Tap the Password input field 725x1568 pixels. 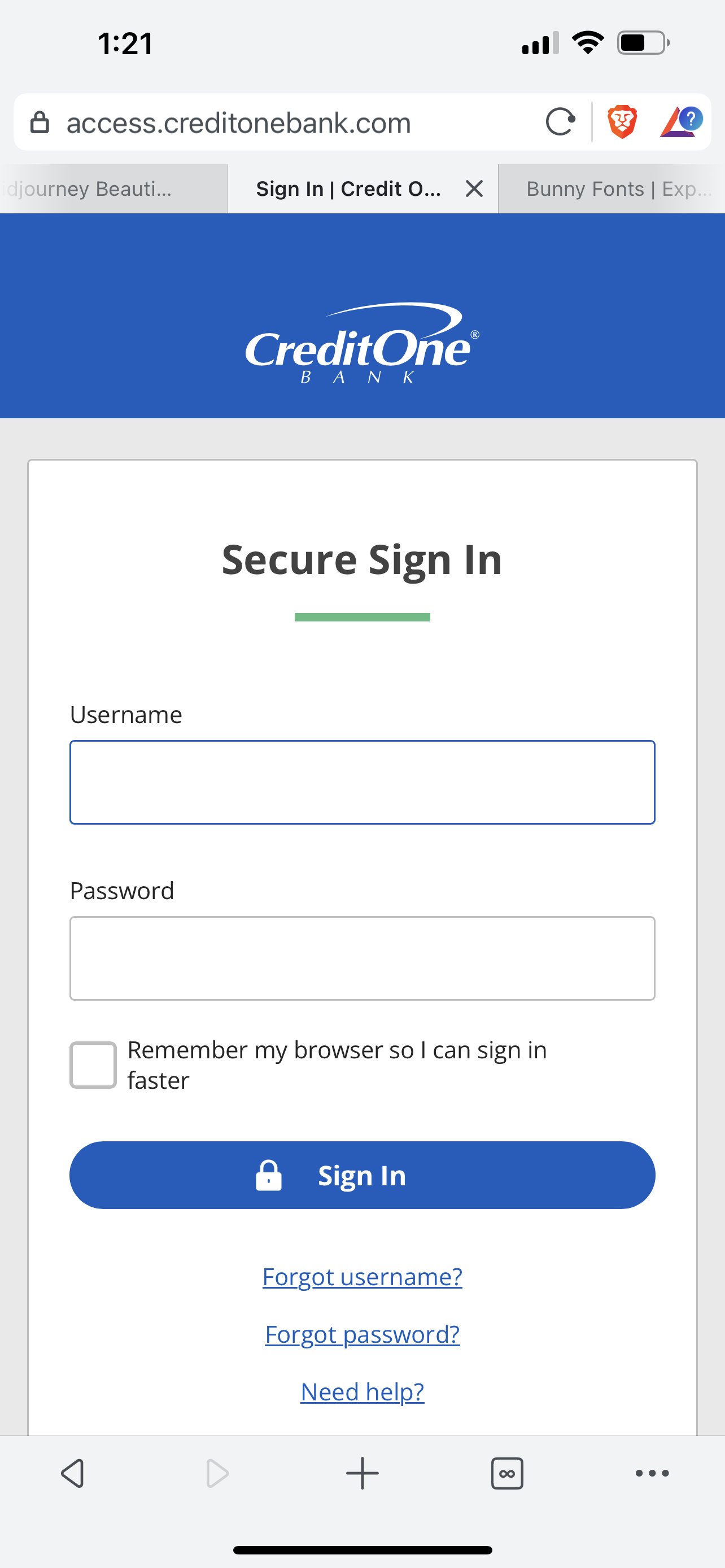coord(362,958)
